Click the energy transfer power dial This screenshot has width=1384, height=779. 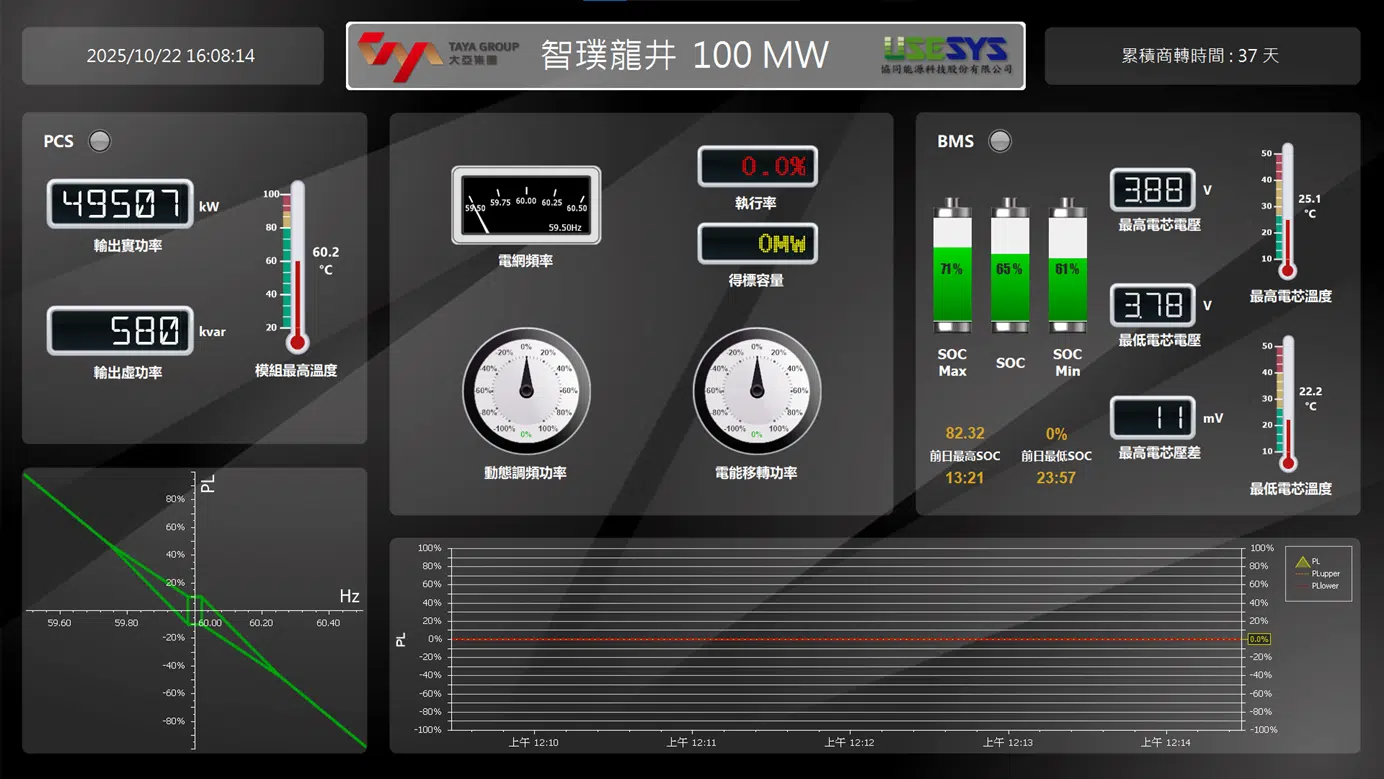756,391
